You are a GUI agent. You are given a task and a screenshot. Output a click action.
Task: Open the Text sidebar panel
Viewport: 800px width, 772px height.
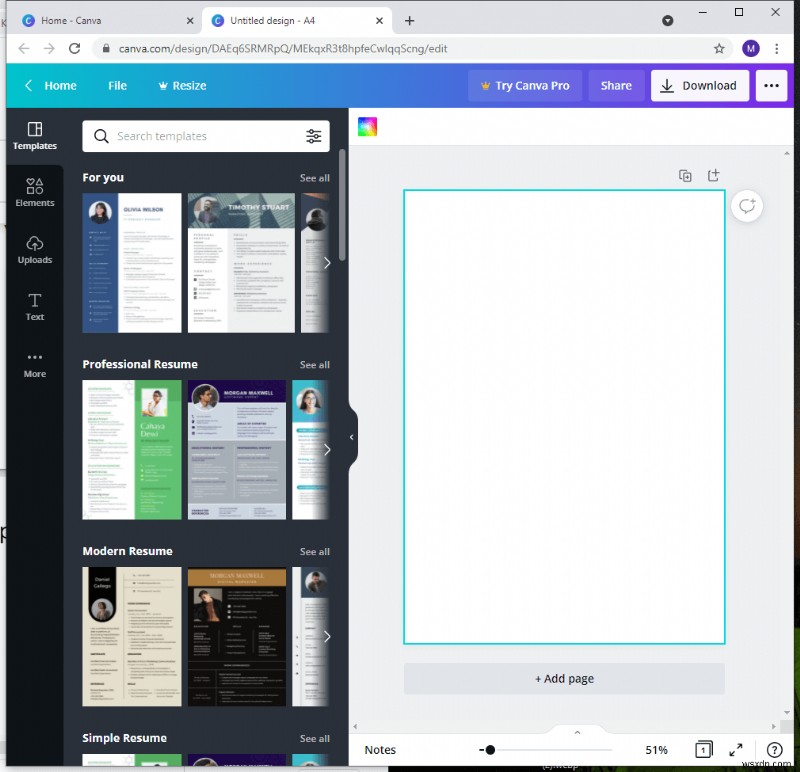tap(35, 307)
